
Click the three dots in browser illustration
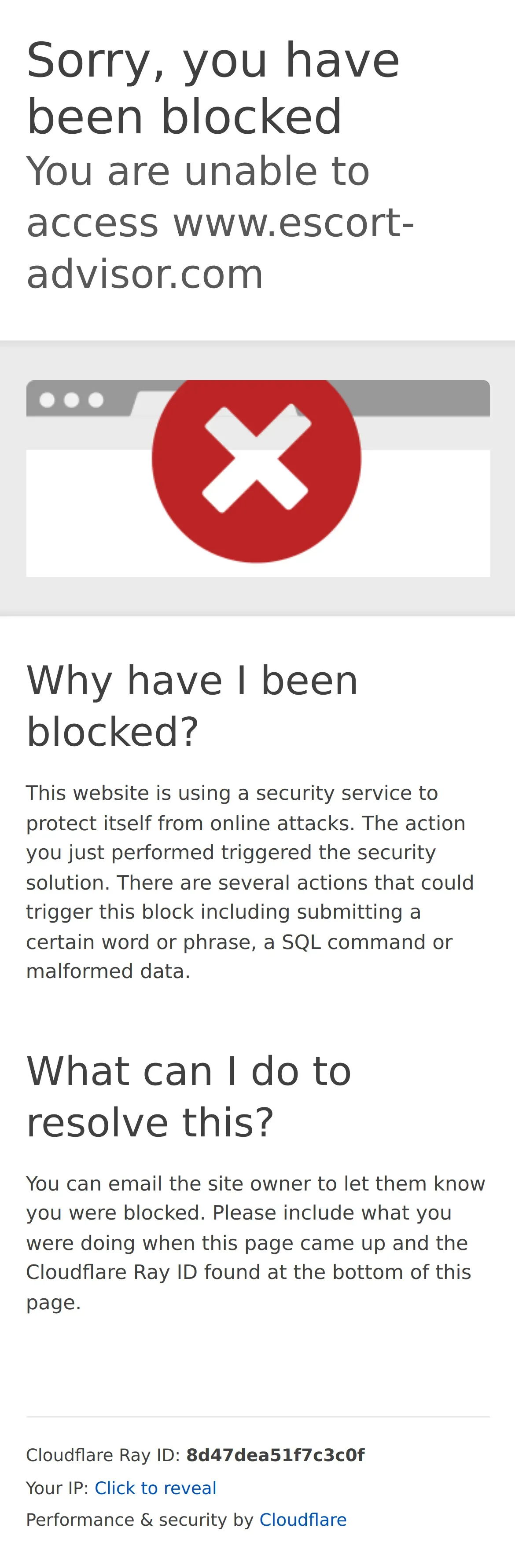coord(71,400)
